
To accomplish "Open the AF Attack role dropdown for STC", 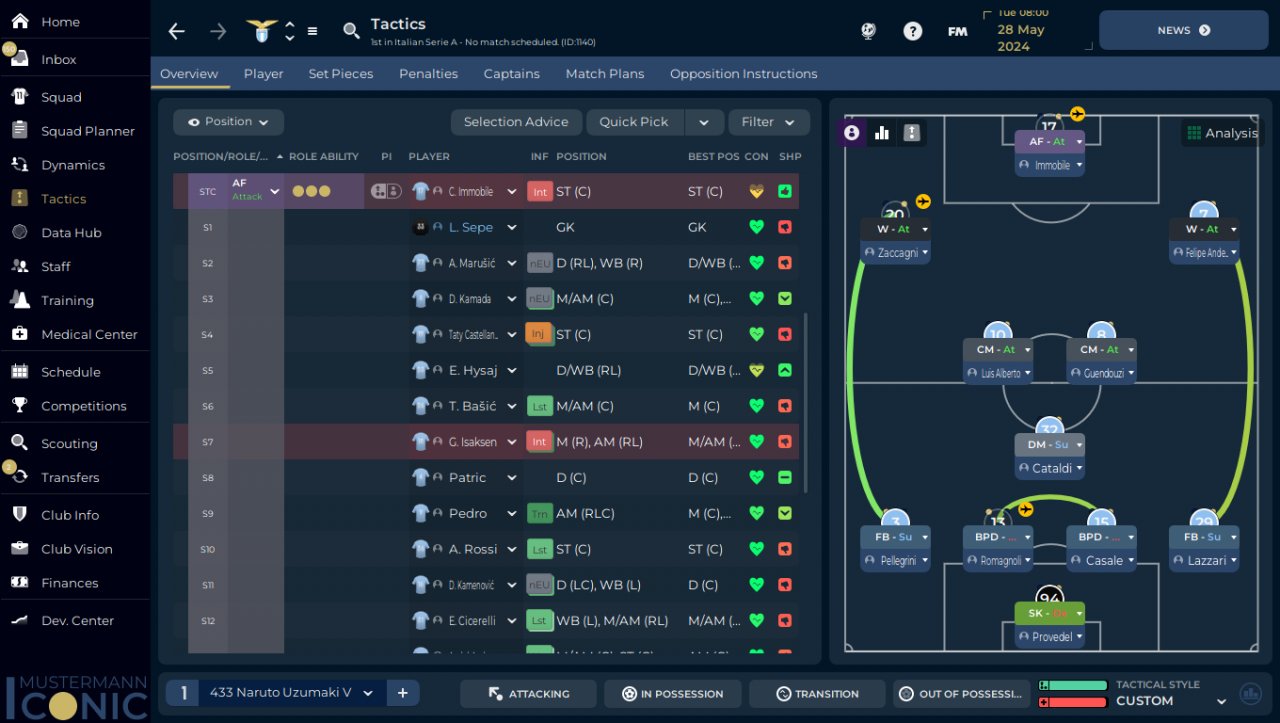I will [x=274, y=191].
